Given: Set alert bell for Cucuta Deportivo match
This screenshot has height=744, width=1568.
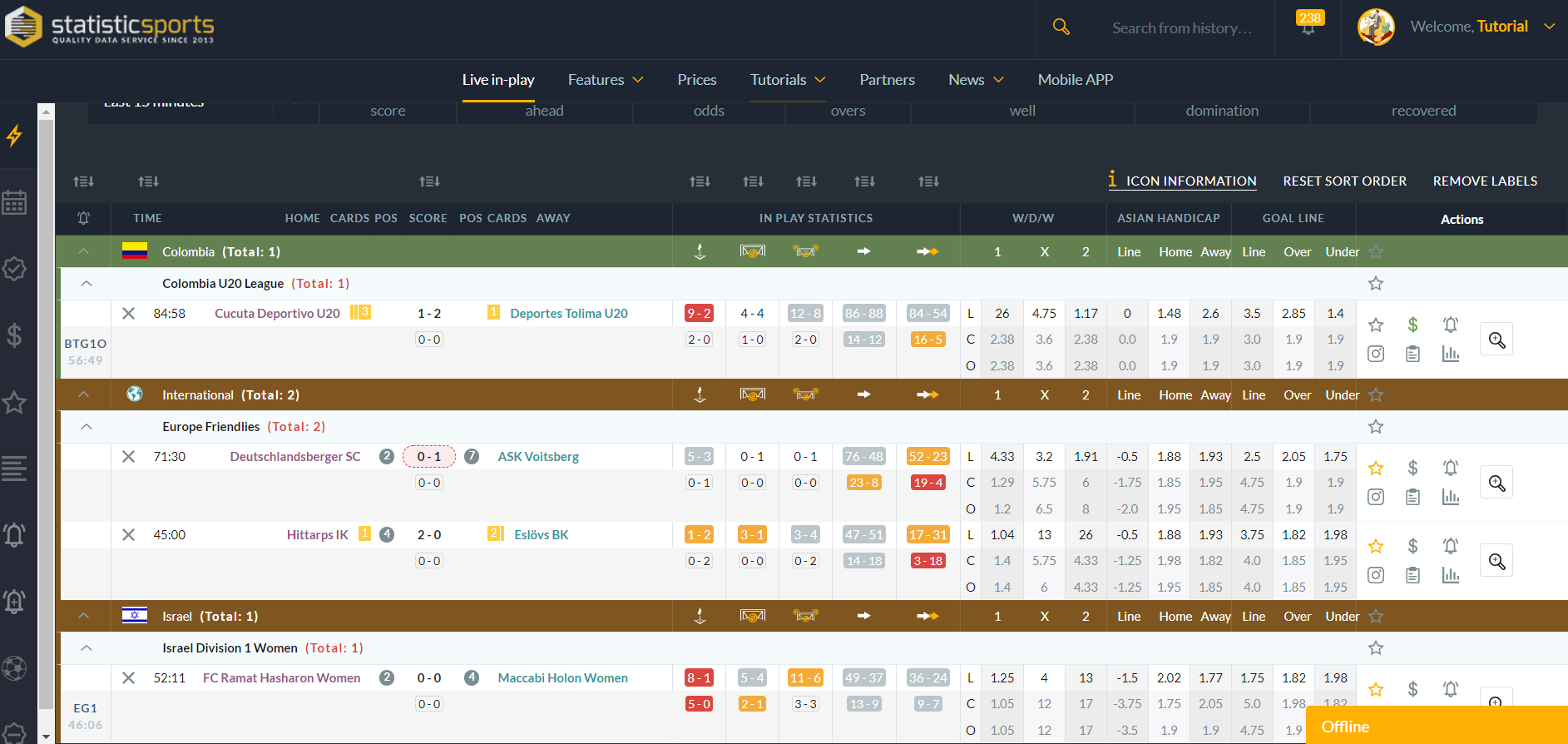Looking at the screenshot, I should point(1451,325).
